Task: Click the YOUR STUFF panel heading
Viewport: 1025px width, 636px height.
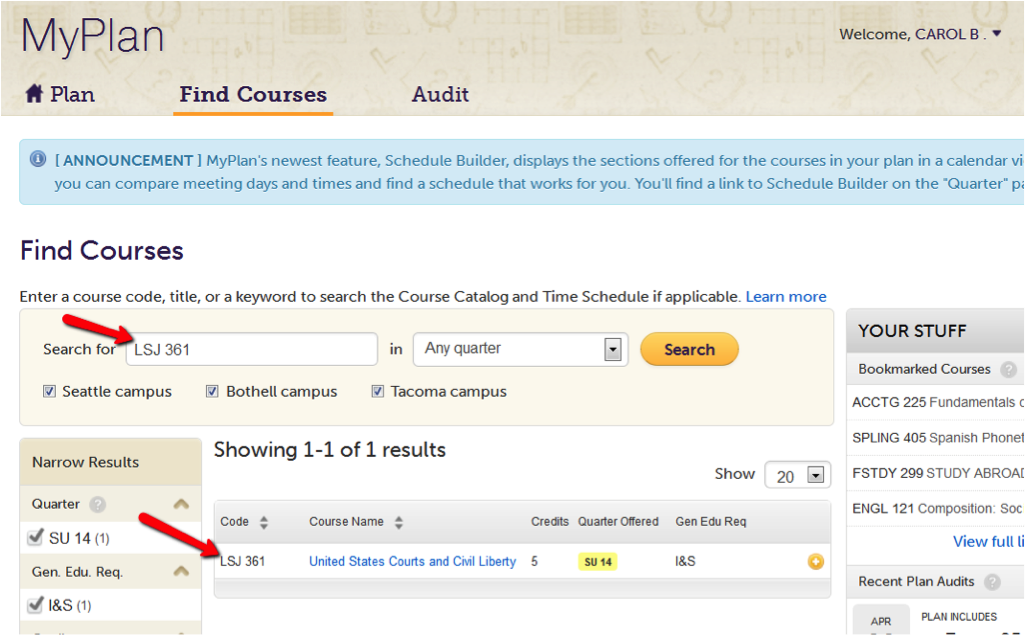Action: click(x=912, y=331)
